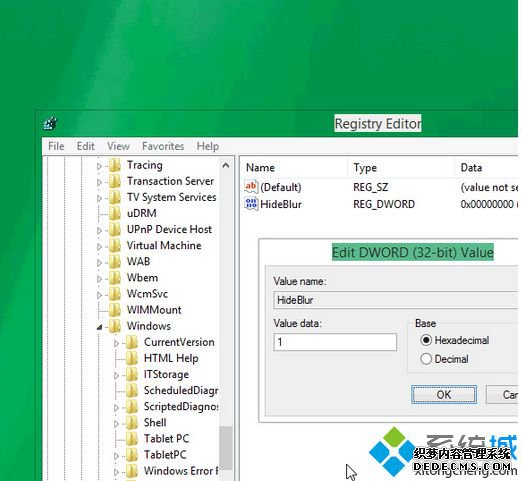Click the ScheduledDiagnostics folder icon
522x481 pixels.
point(132,390)
